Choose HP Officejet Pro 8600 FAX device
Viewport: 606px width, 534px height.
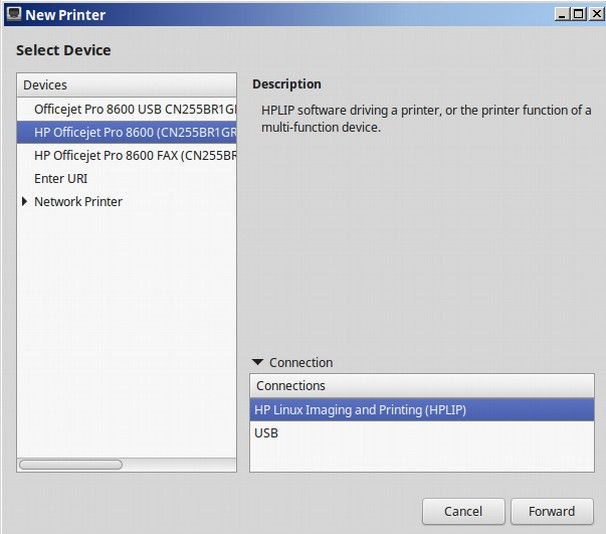click(127, 155)
